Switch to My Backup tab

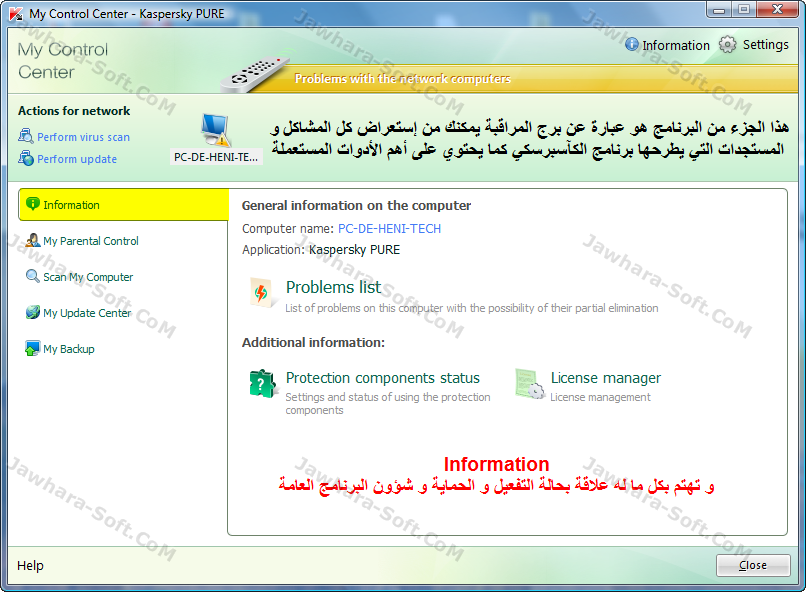(x=69, y=349)
